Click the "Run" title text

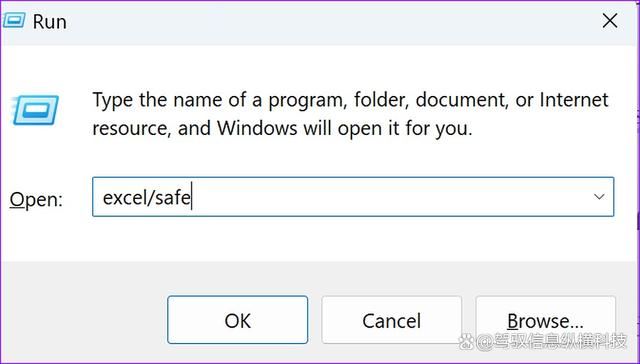pos(49,22)
